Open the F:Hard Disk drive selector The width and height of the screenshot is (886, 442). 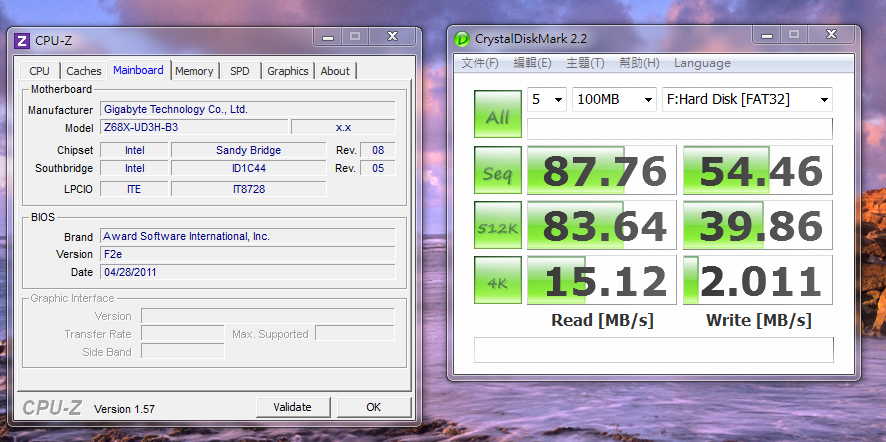[747, 99]
